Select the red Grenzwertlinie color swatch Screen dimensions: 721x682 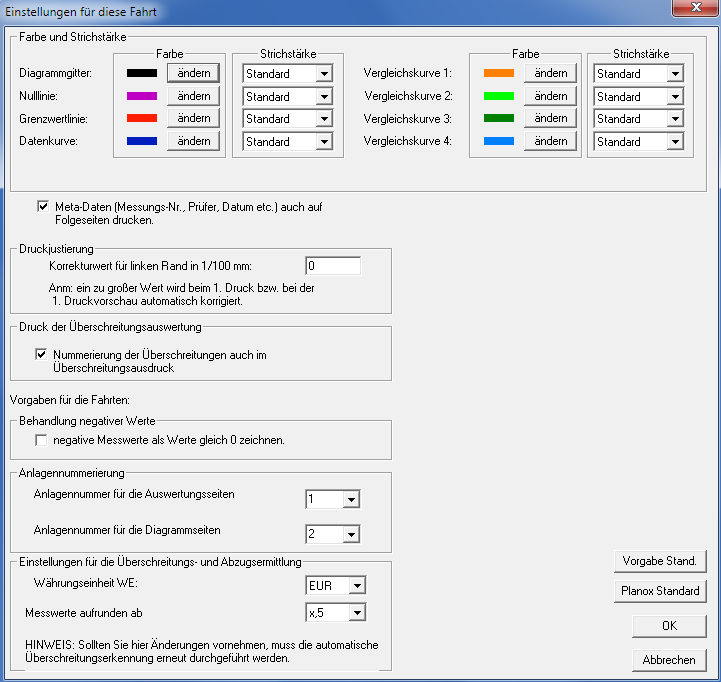[142, 119]
